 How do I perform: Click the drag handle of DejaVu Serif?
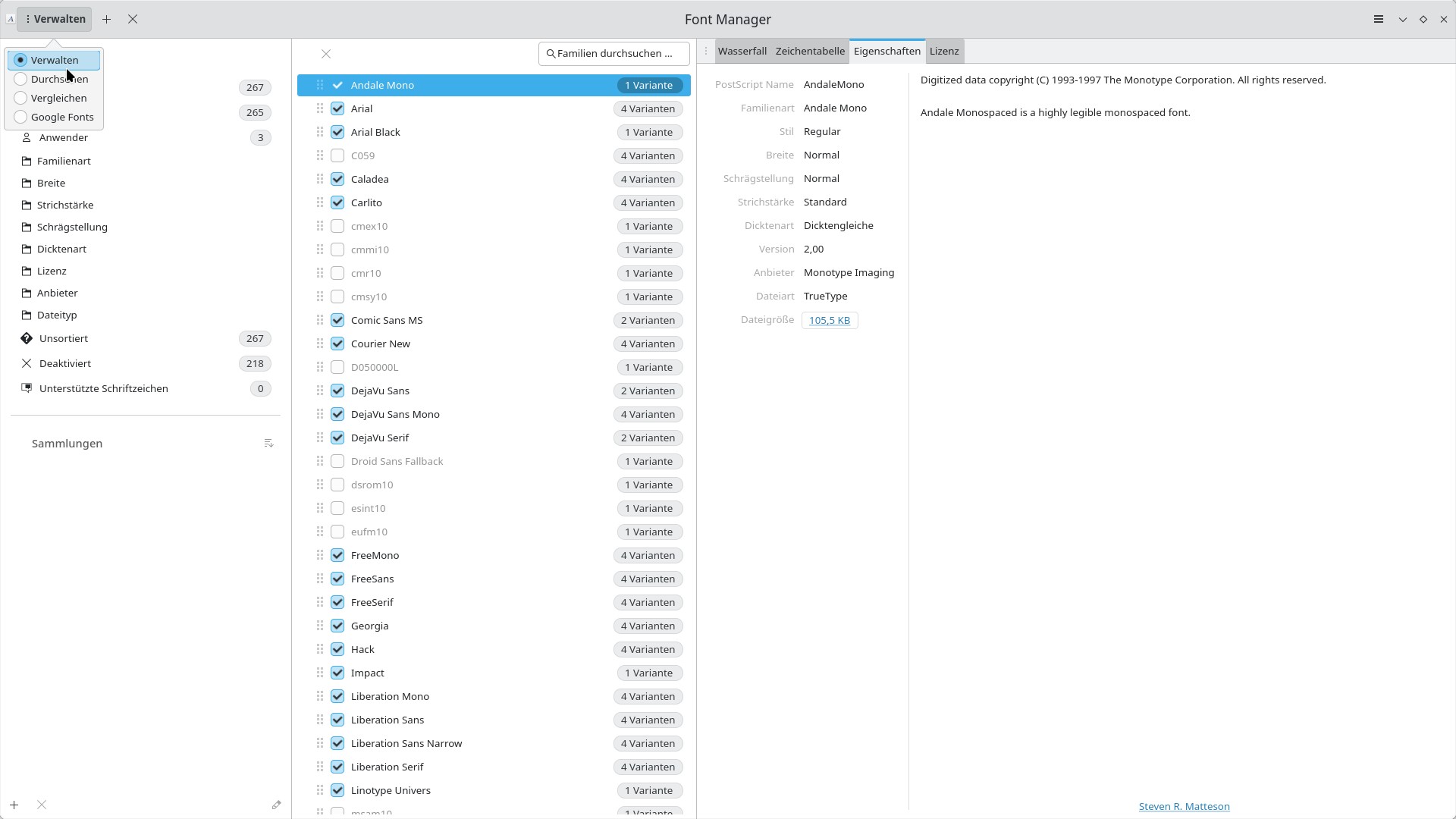(320, 438)
